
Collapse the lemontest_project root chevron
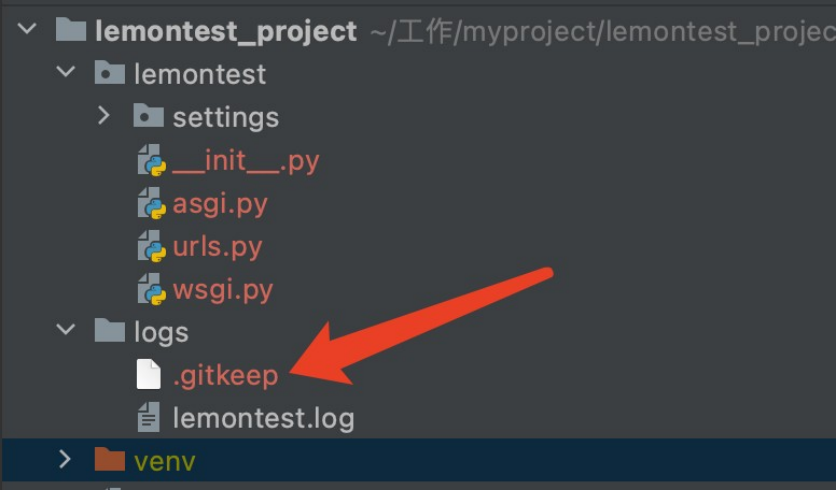coord(27,29)
